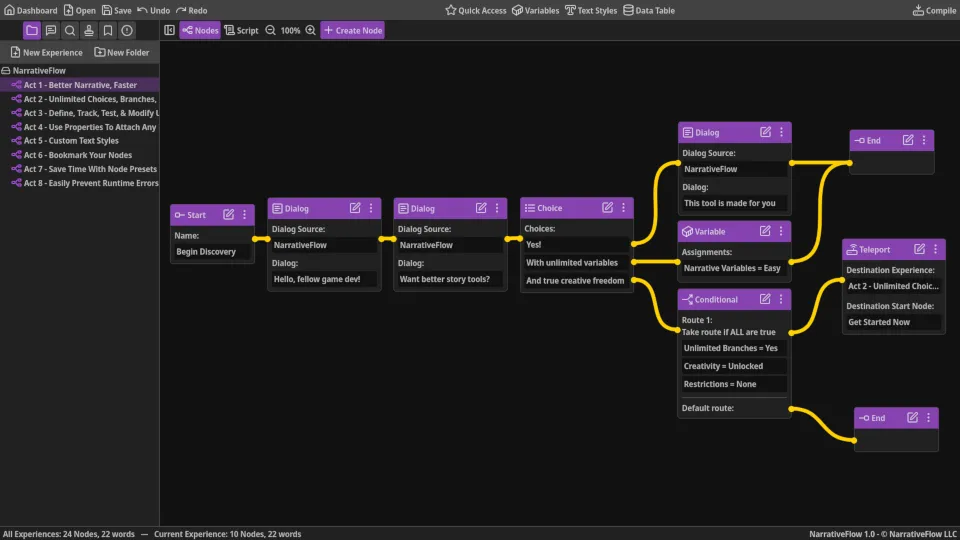Click 'And true creative freedom' choice

coord(576,280)
